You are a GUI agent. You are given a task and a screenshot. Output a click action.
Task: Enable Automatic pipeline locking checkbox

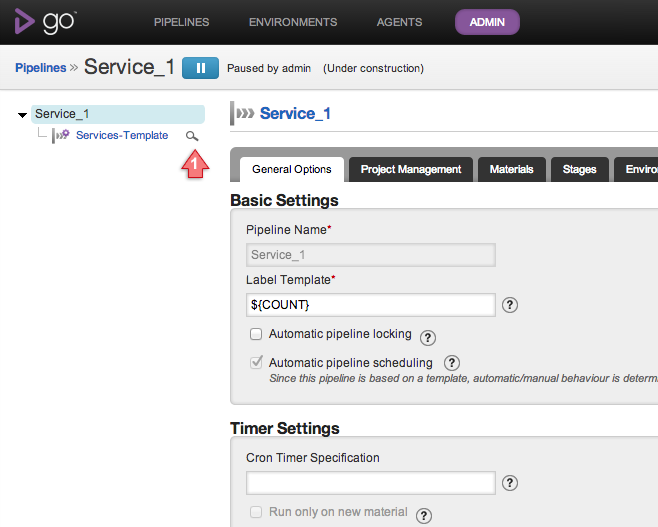(256, 334)
